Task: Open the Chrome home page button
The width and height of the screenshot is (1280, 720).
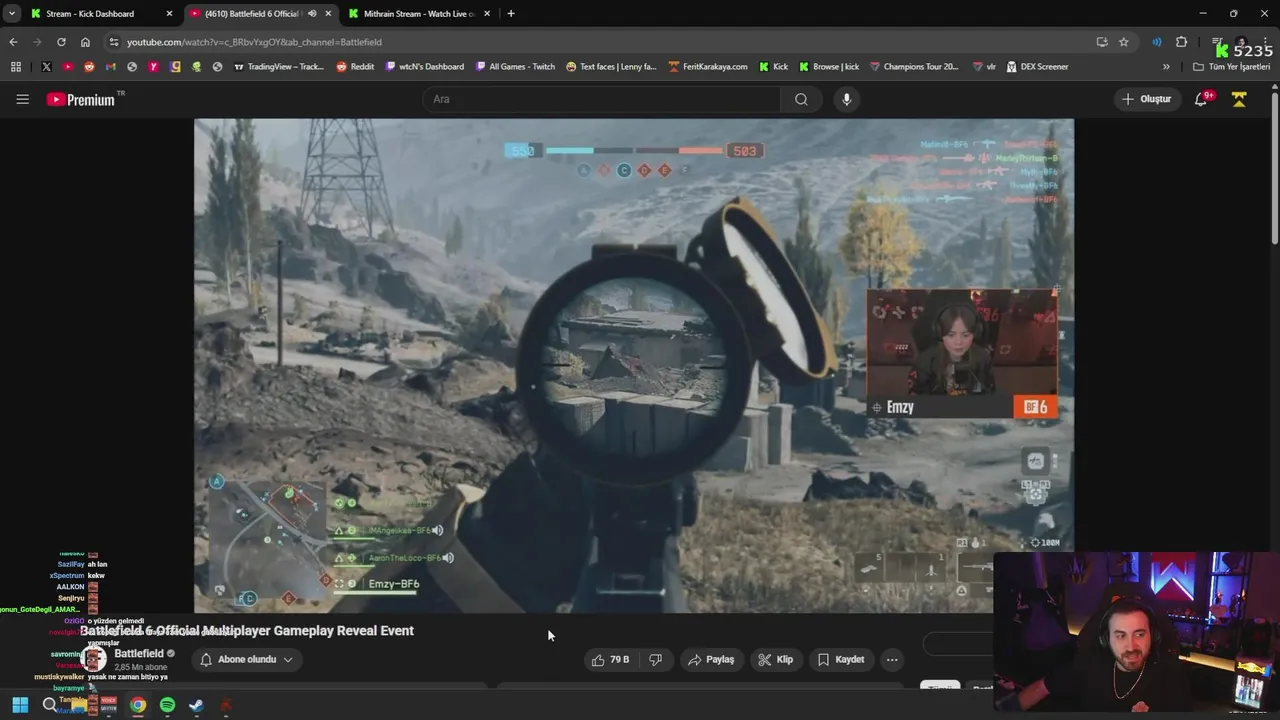Action: 85,42
